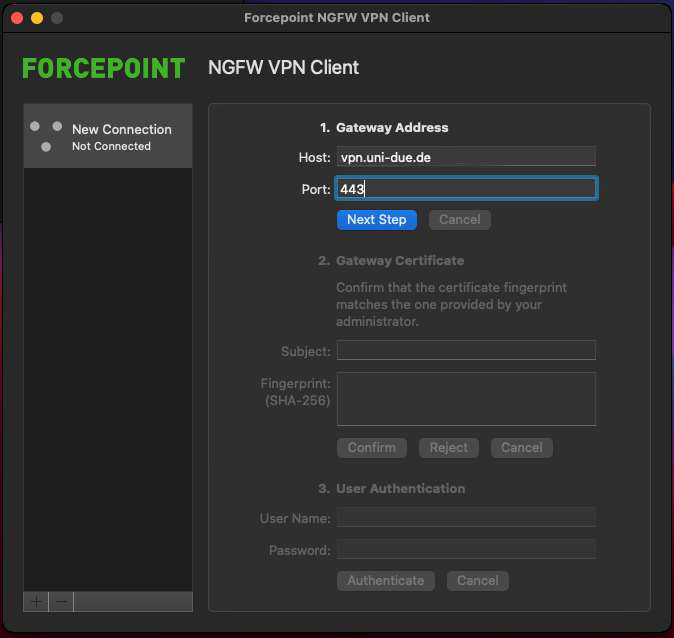This screenshot has height=638, width=674.
Task: Reject the gateway certificate
Action: (x=448, y=448)
